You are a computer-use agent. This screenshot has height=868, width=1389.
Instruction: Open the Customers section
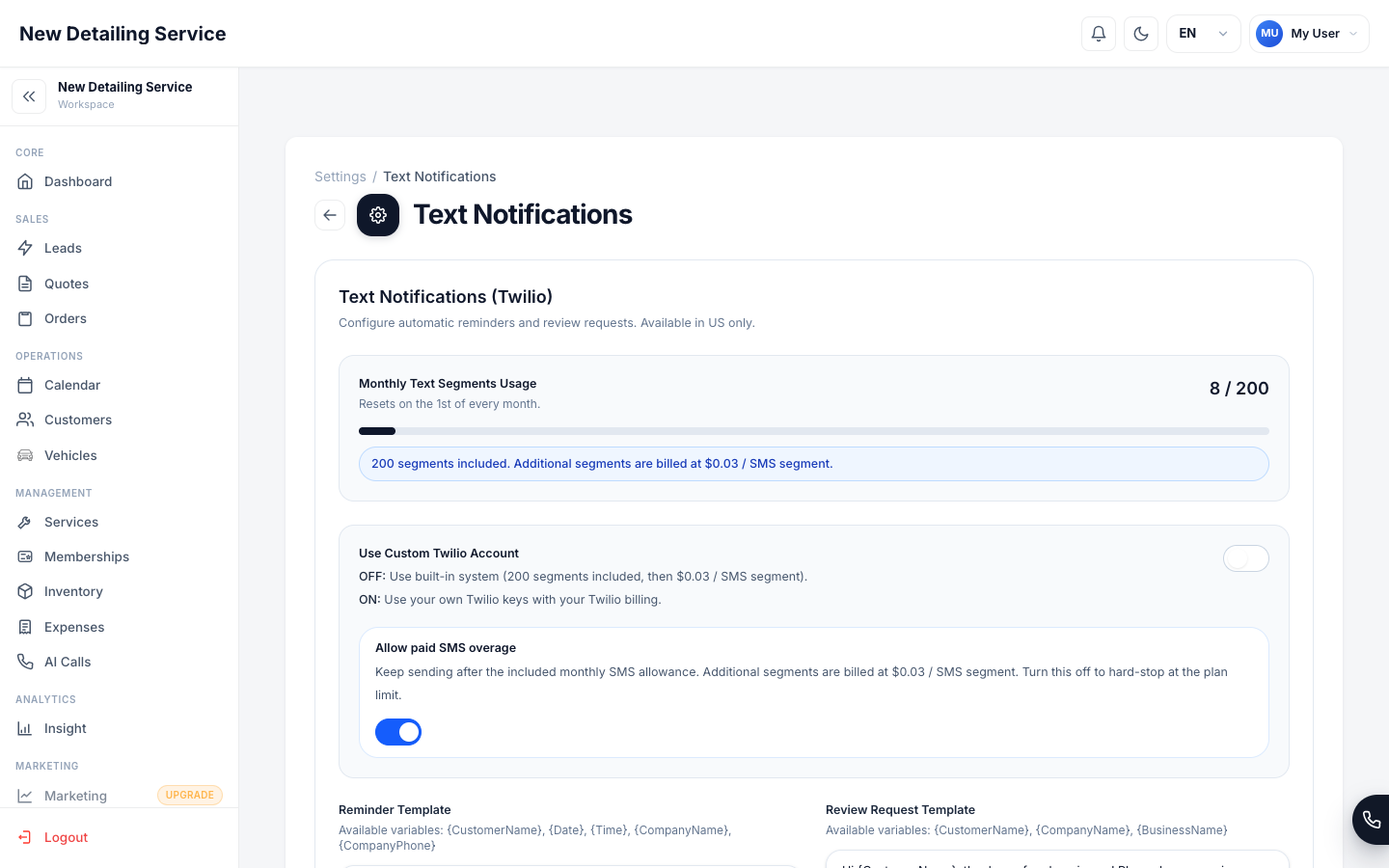pos(120,420)
